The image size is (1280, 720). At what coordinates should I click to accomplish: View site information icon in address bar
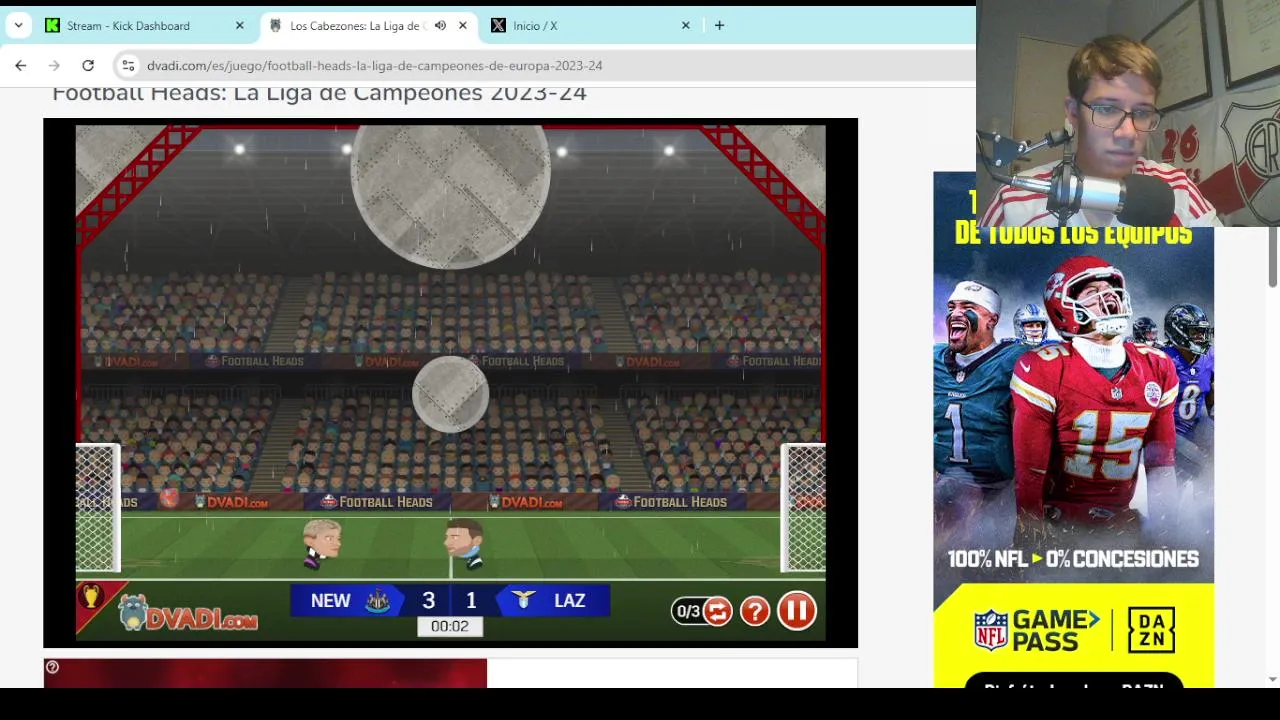coord(128,66)
